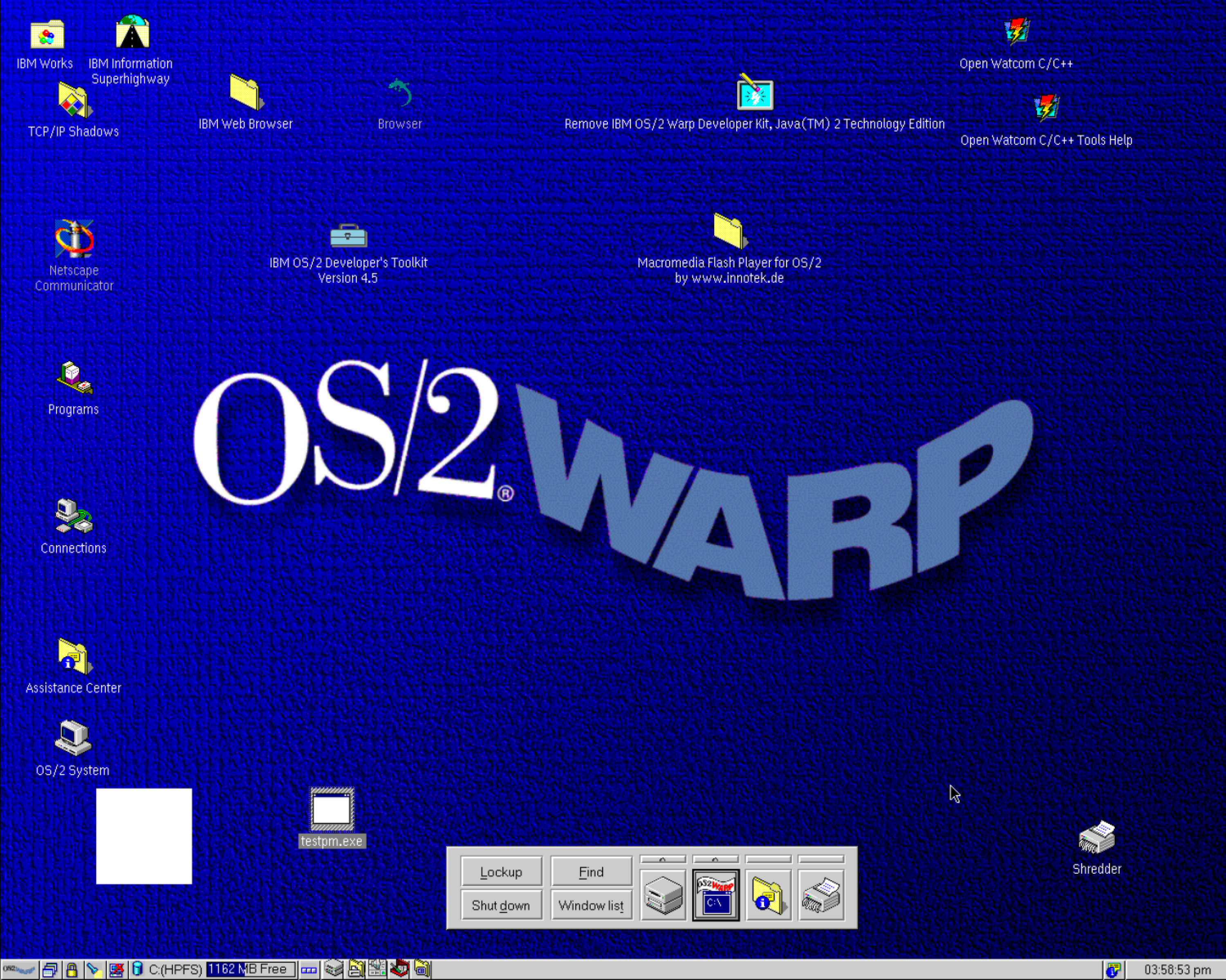Open the printer folder tray icon in WarpCenter
Image resolution: width=1226 pixels, height=980 pixels.
tap(356, 969)
